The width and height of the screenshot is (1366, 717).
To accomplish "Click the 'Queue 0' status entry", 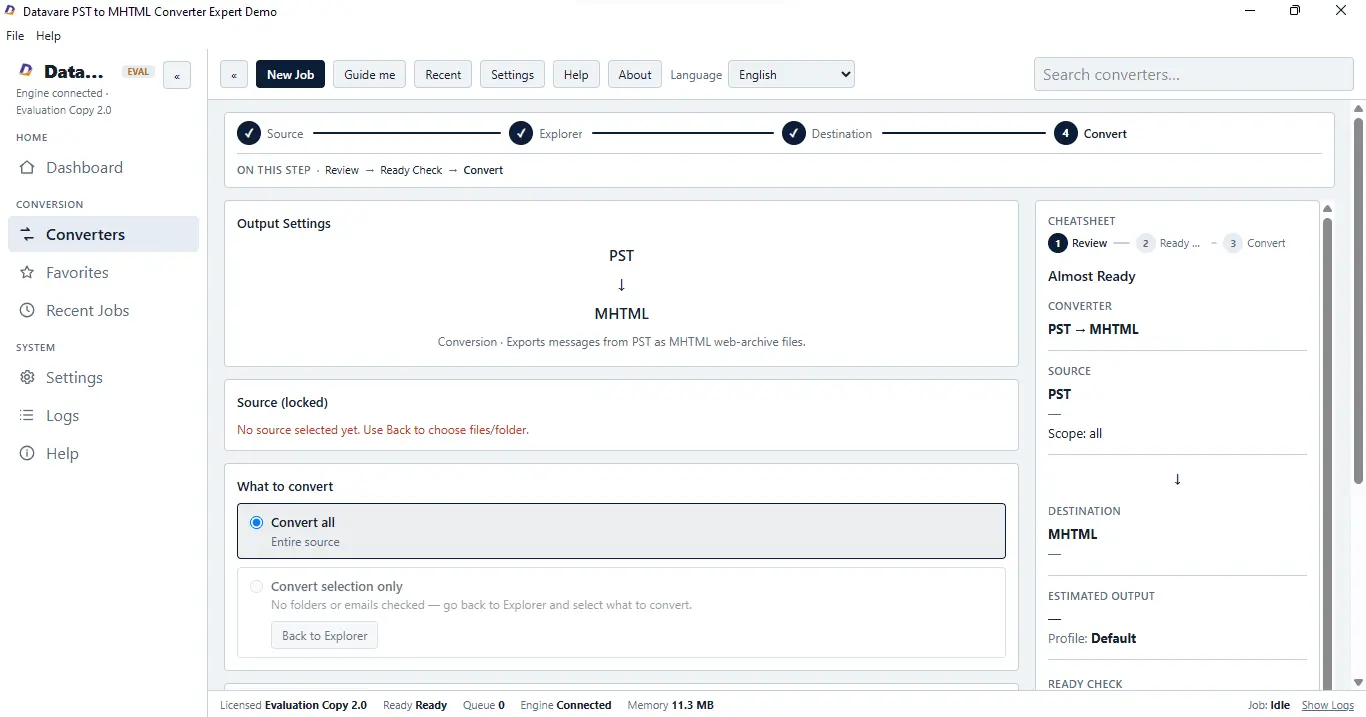I will pyautogui.click(x=484, y=705).
